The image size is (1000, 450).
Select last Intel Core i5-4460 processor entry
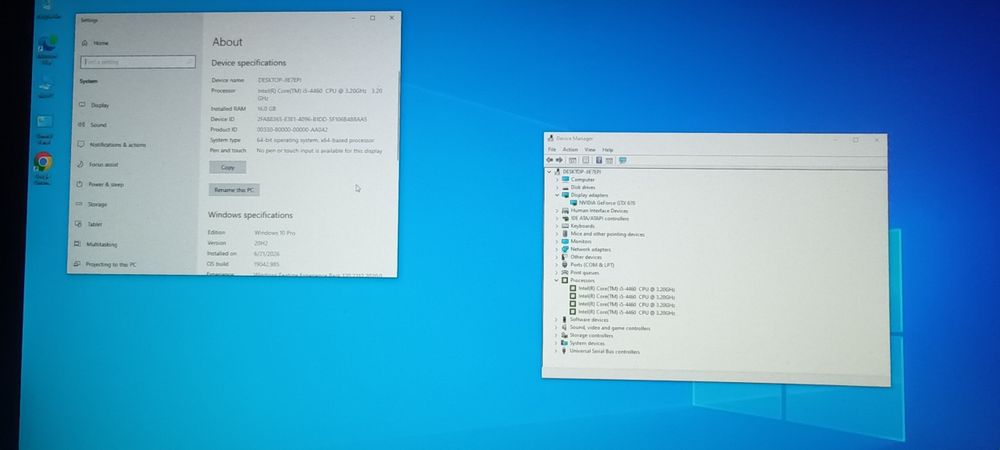[x=622, y=312]
